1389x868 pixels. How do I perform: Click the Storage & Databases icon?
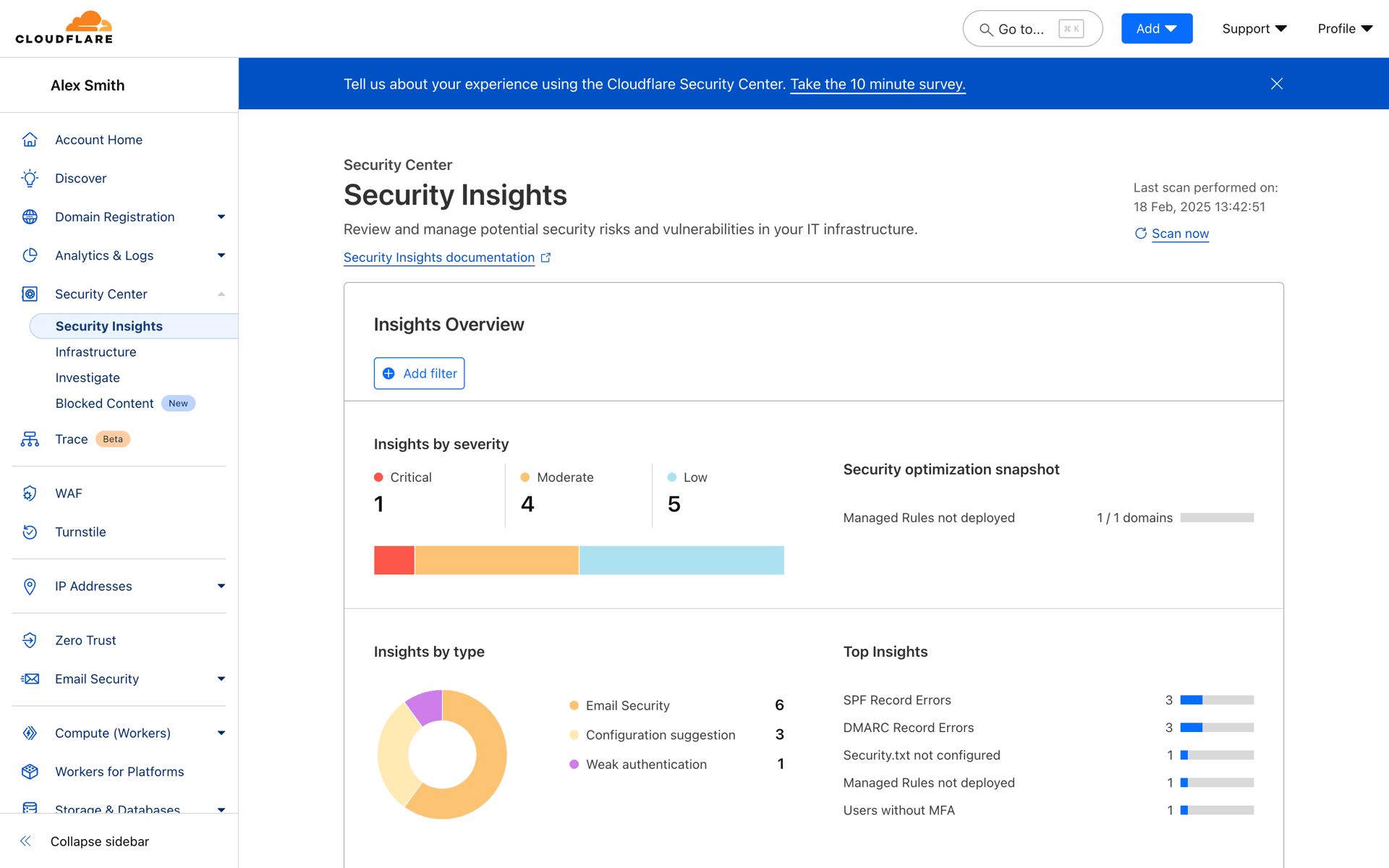click(30, 807)
